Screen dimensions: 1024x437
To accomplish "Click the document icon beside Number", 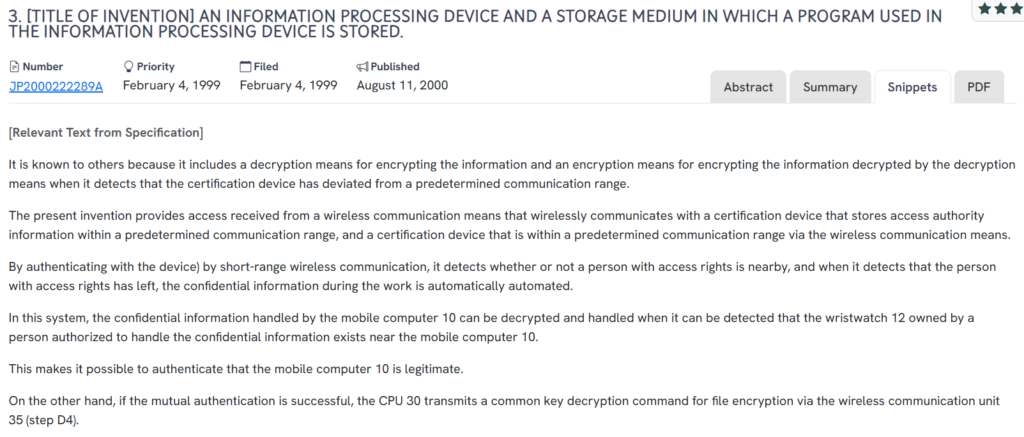I will coord(14,66).
